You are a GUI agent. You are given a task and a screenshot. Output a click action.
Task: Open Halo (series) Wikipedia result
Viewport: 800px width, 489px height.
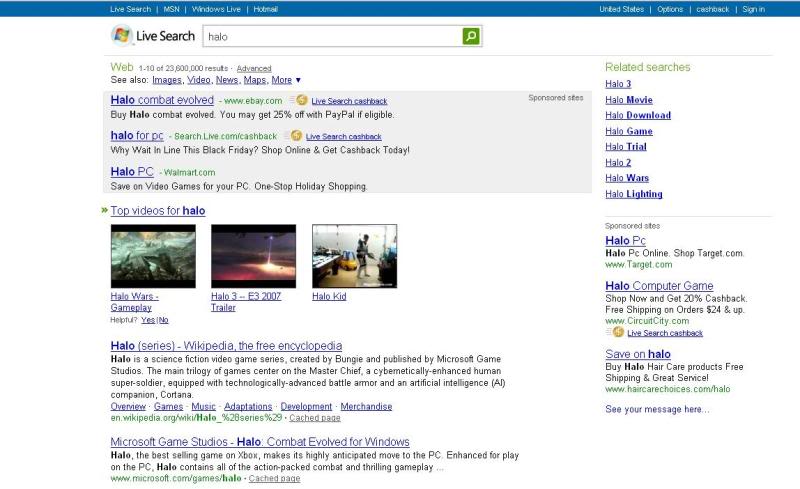point(226,346)
